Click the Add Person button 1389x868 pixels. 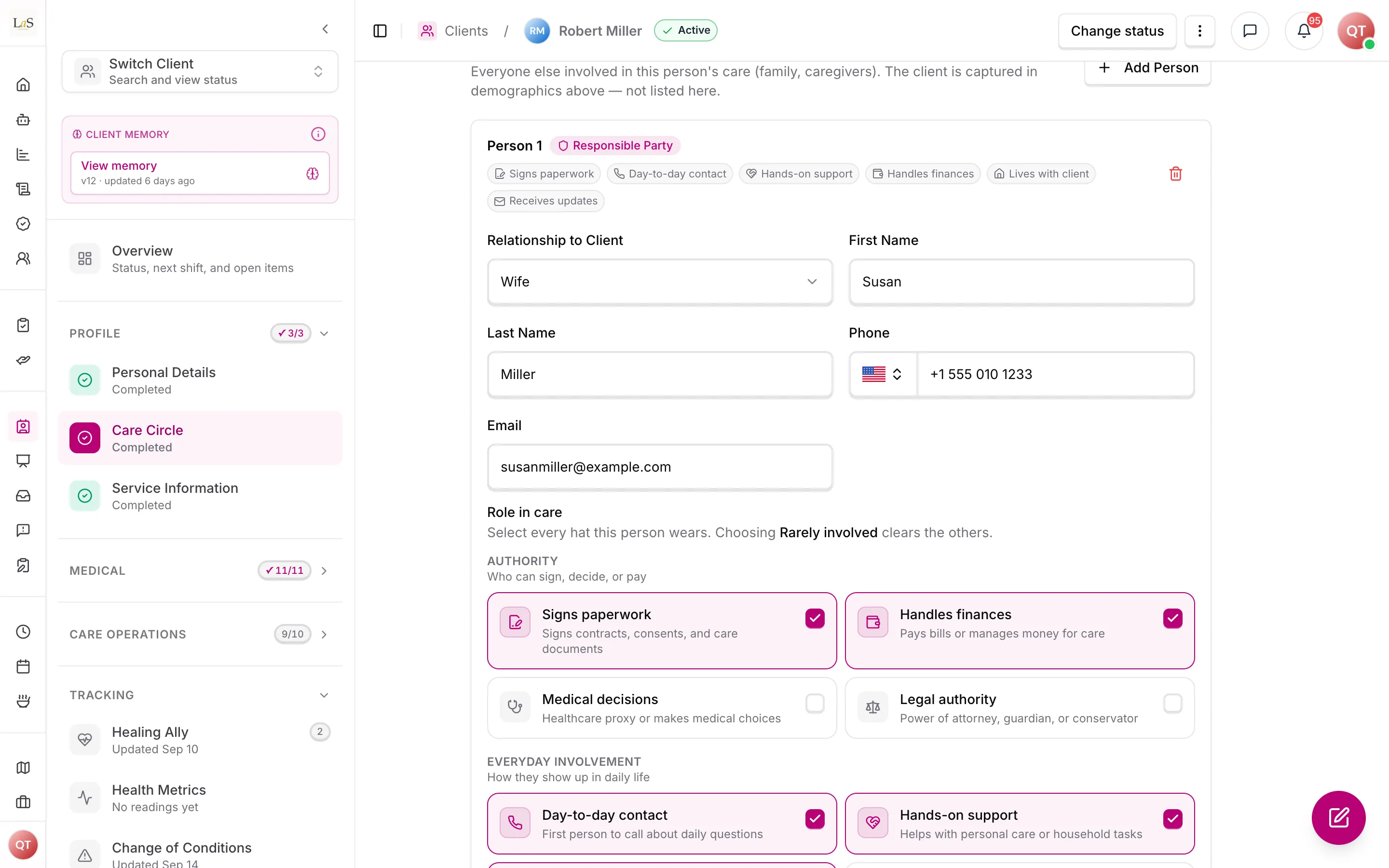click(x=1148, y=68)
